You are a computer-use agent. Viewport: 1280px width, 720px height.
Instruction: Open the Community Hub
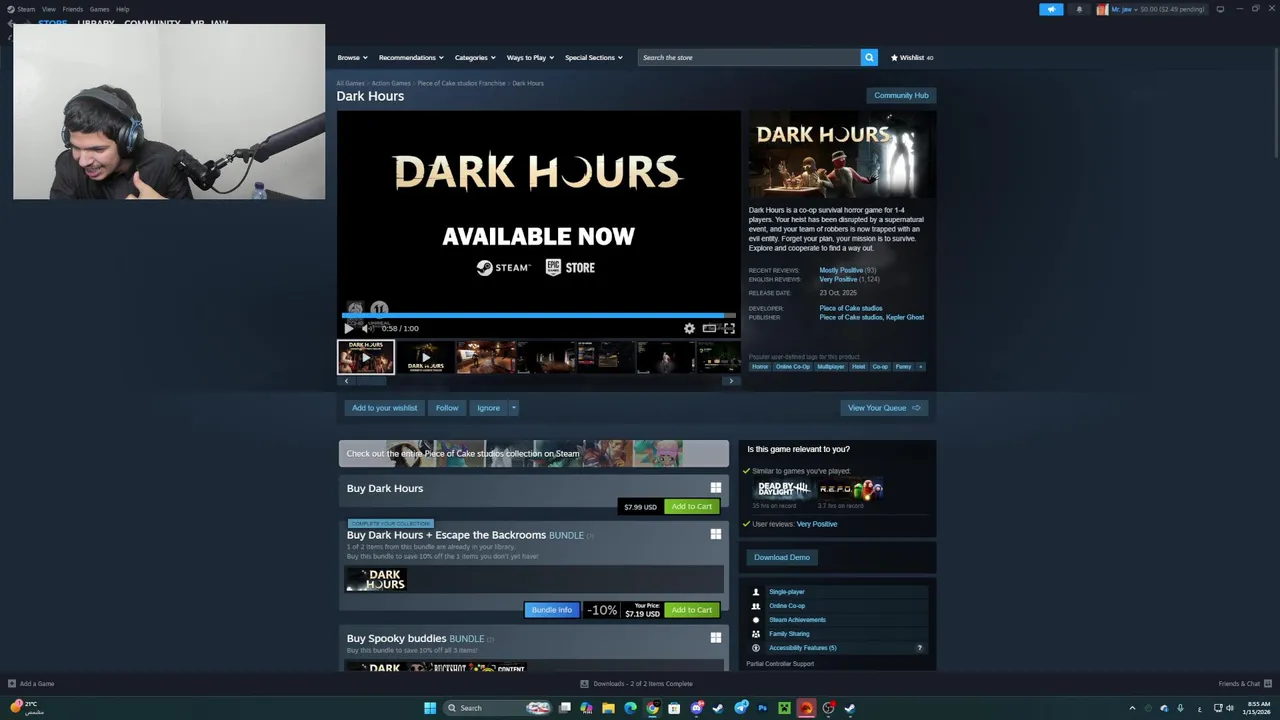pyautogui.click(x=901, y=95)
